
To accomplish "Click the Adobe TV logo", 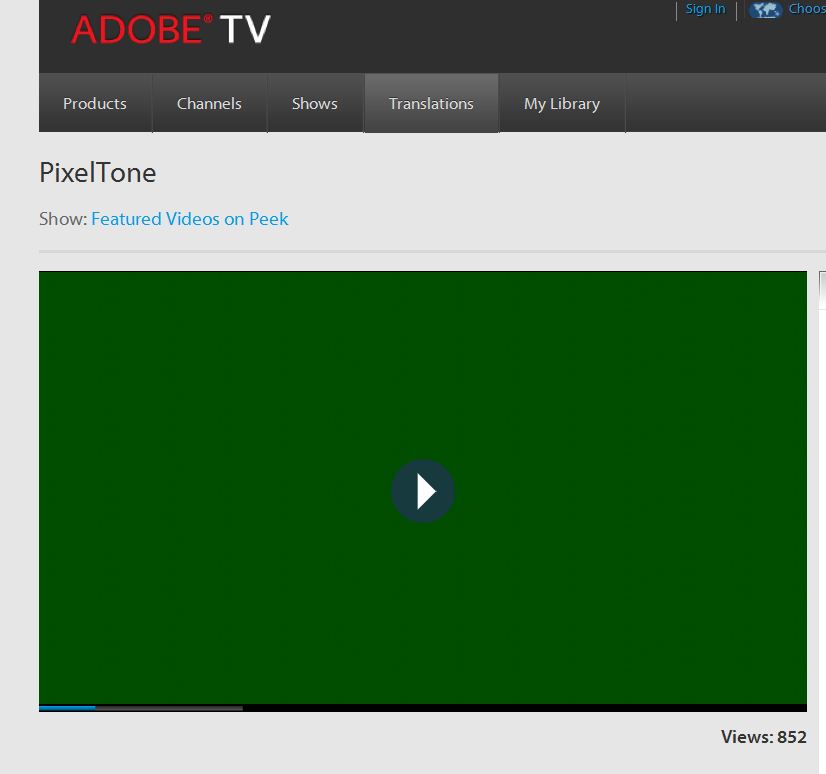I will tap(170, 30).
